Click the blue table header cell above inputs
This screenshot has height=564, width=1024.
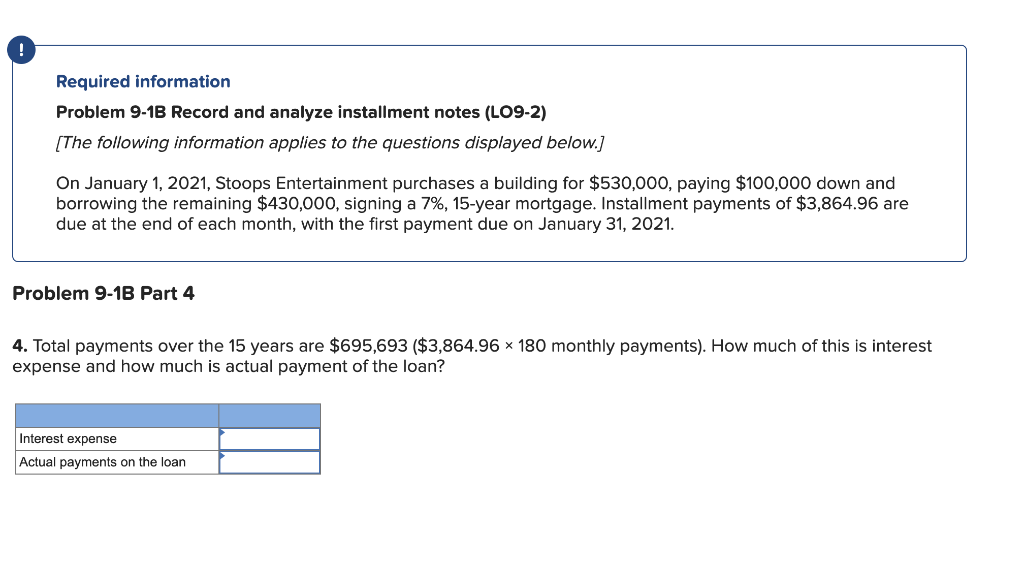(x=270, y=416)
